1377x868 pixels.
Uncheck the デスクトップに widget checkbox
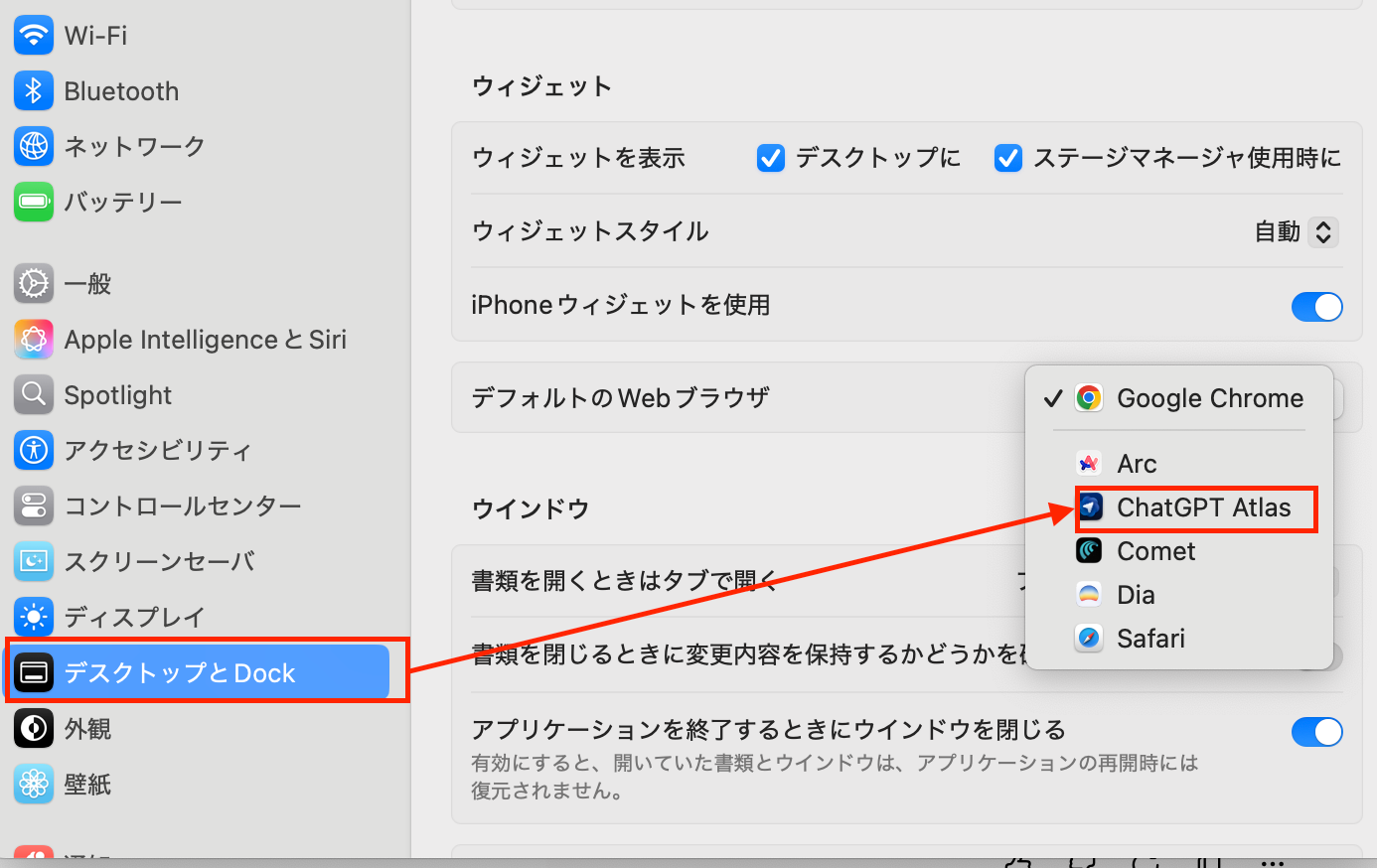[771, 158]
